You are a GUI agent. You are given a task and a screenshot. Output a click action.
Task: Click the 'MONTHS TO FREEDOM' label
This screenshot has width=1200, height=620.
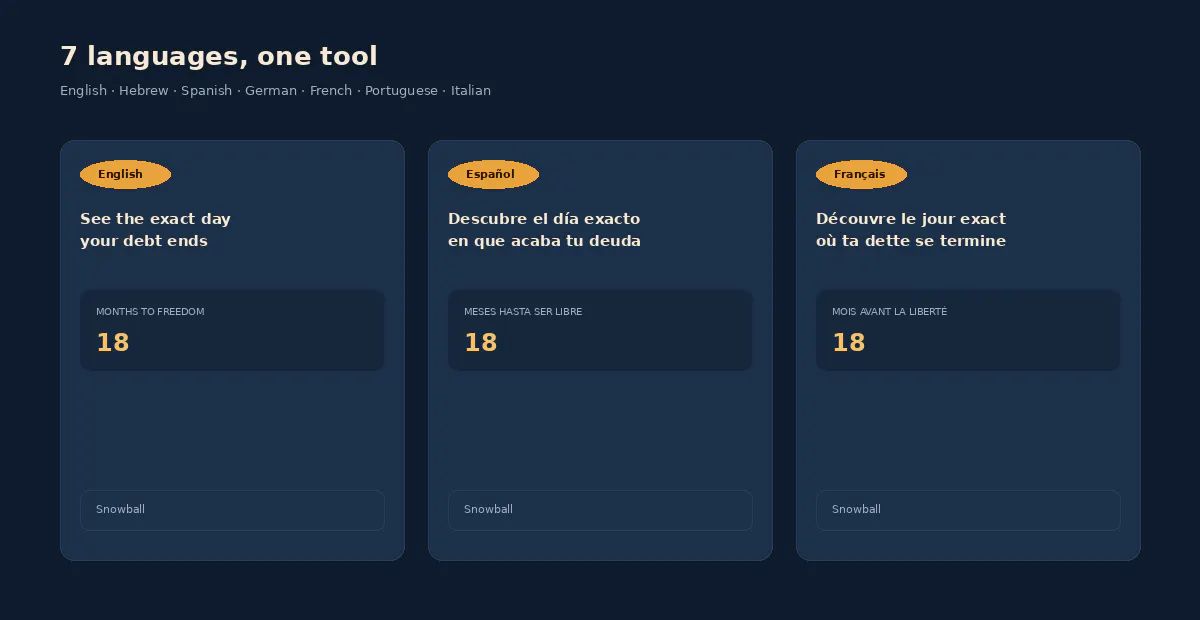click(x=150, y=312)
